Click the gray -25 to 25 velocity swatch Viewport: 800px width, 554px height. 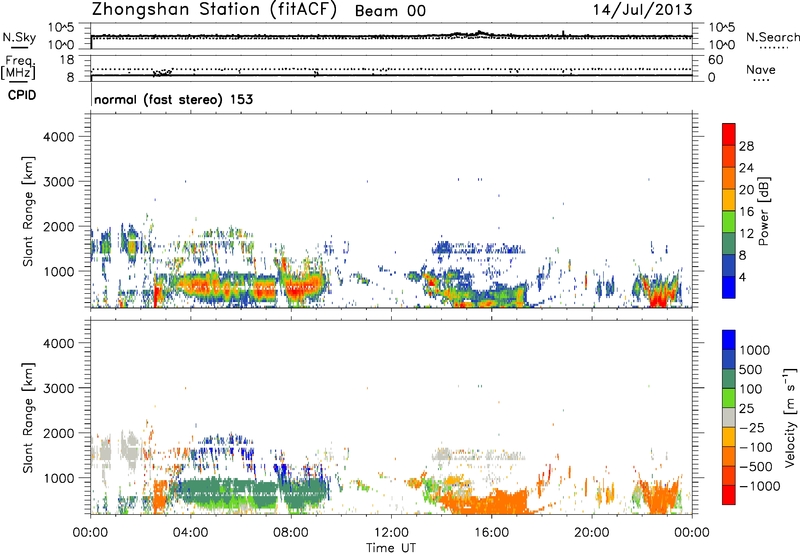click(x=729, y=417)
